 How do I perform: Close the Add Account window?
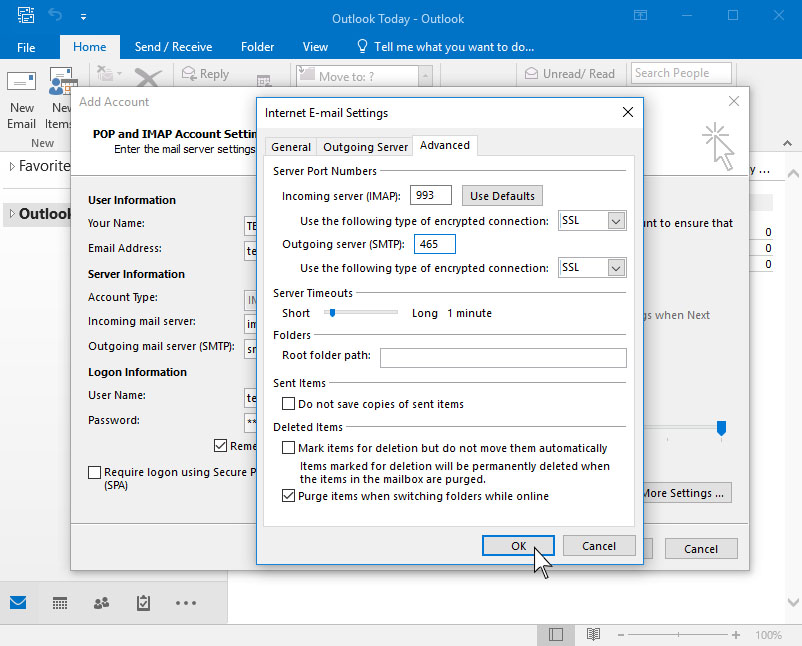pyautogui.click(x=734, y=101)
